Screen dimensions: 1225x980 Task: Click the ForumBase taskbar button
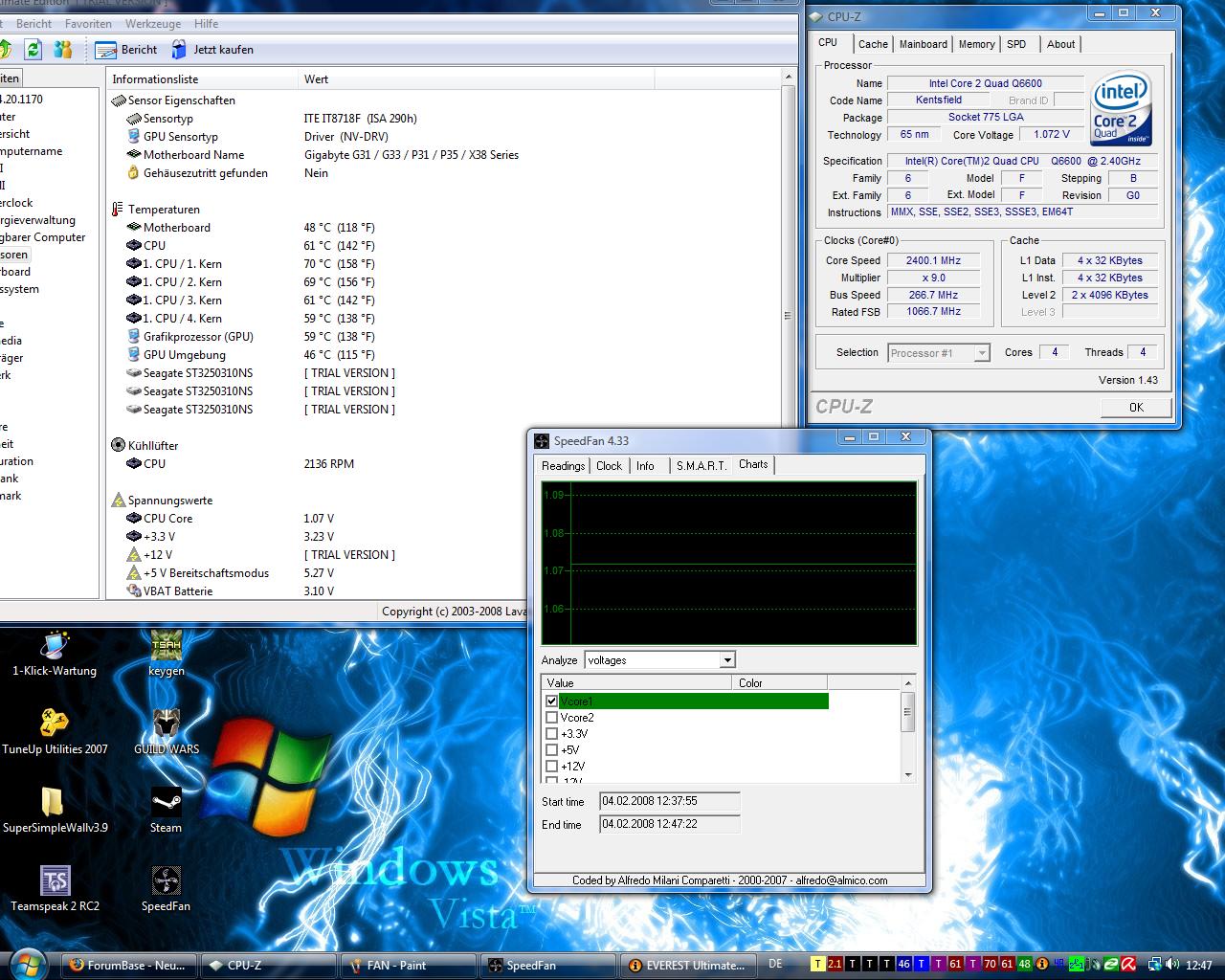129,965
